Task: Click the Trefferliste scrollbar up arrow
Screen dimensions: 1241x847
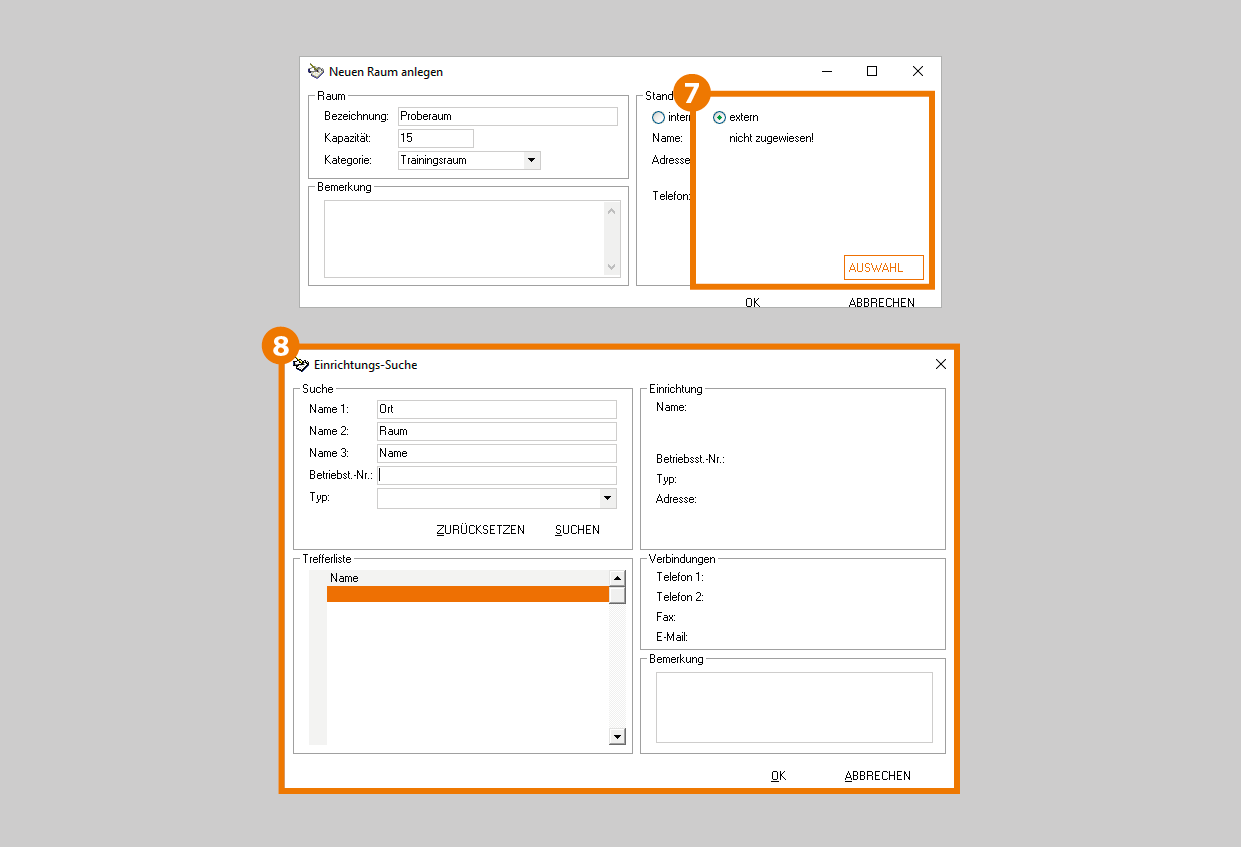Action: (617, 577)
